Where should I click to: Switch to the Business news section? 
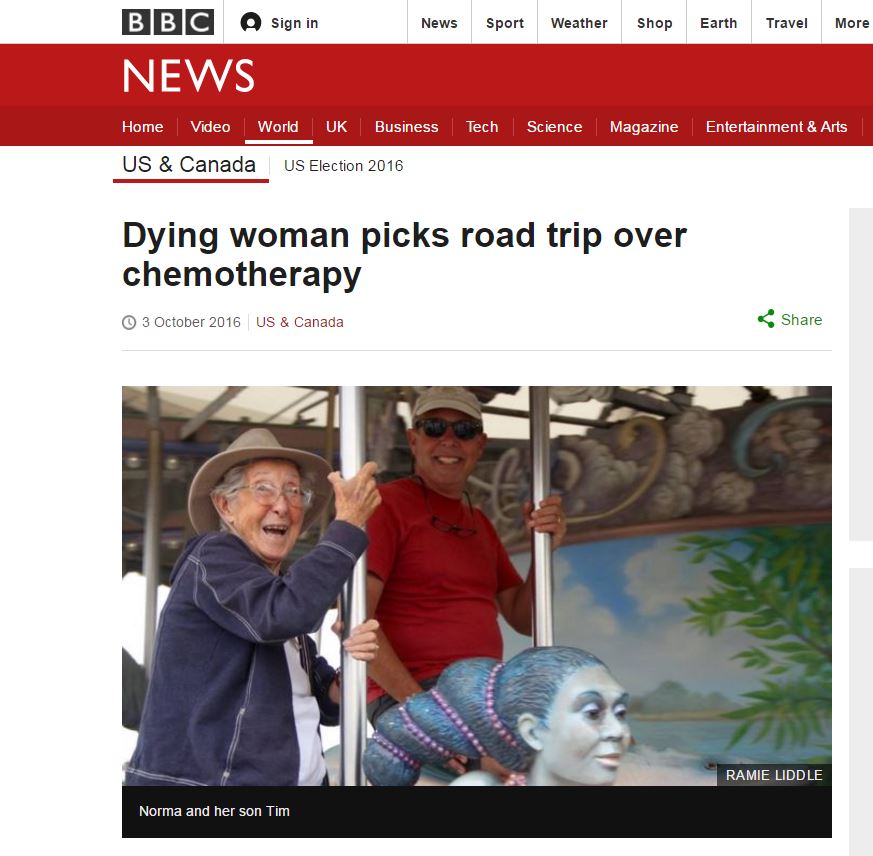(406, 127)
